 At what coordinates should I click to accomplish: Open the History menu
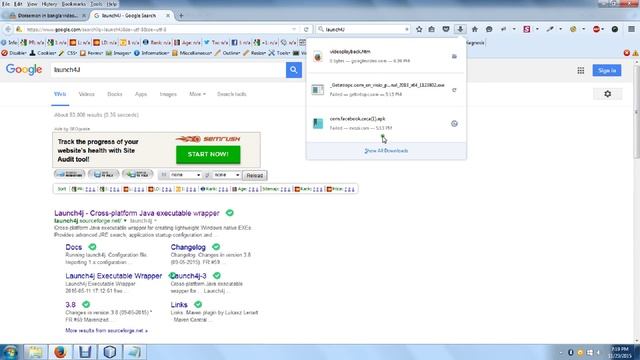49,4
